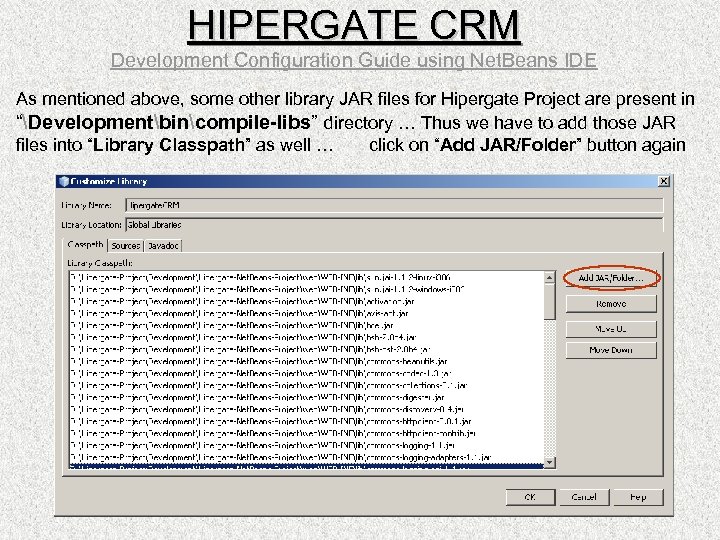Click the Customize Library title bar icon
This screenshot has height=540, width=720.
click(x=64, y=181)
